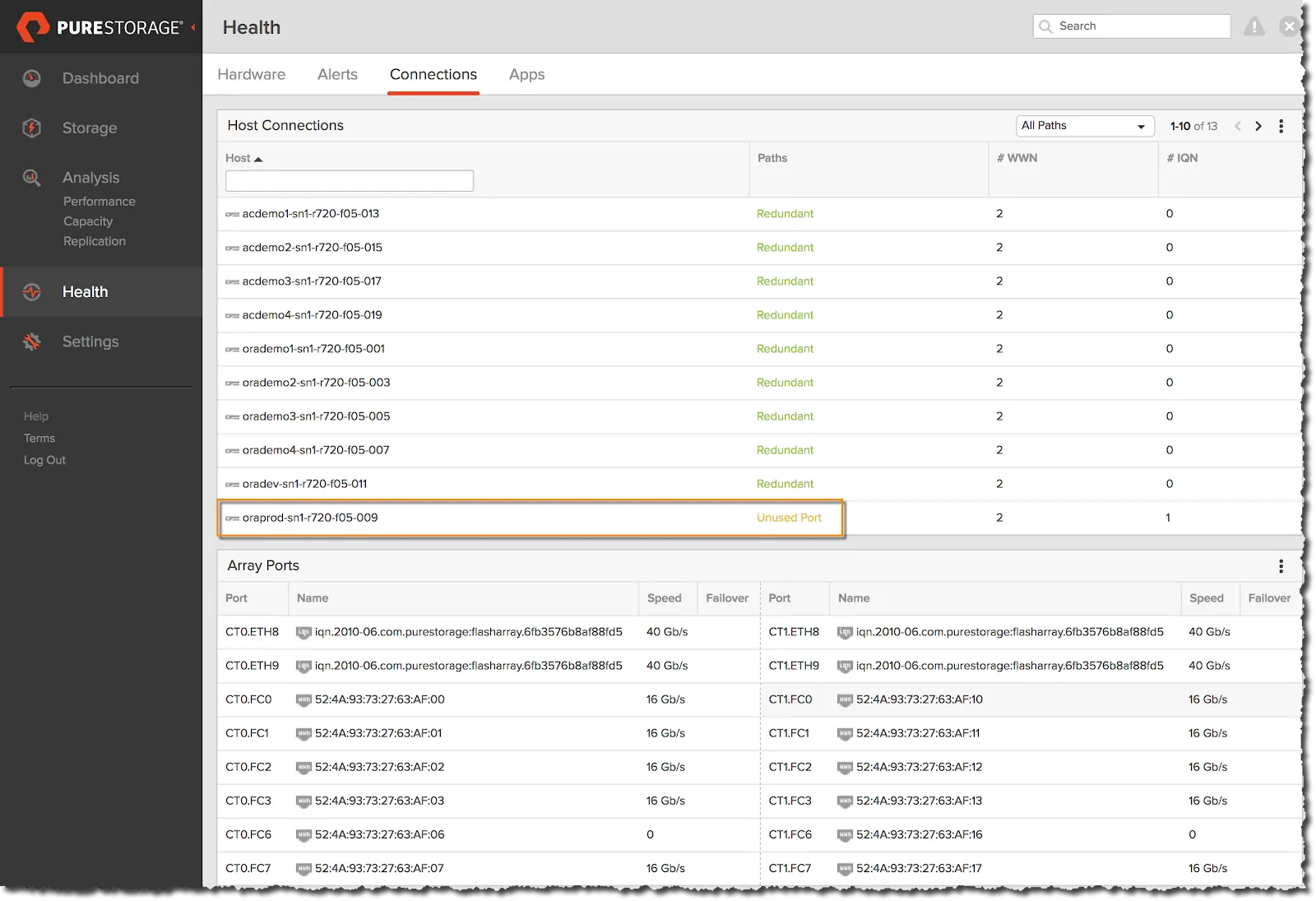Screen dimensions: 1316x901
Task: Click WWN icon for CT1.FC6 port
Action: pos(845,835)
